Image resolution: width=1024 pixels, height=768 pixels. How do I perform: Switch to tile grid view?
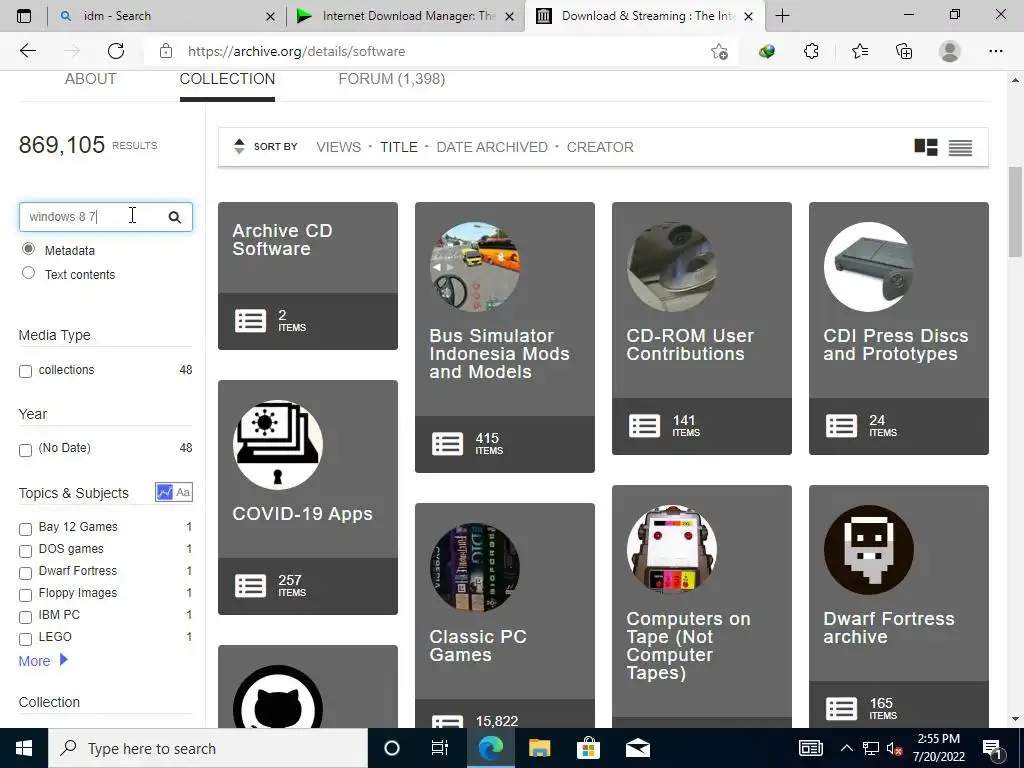coord(925,147)
